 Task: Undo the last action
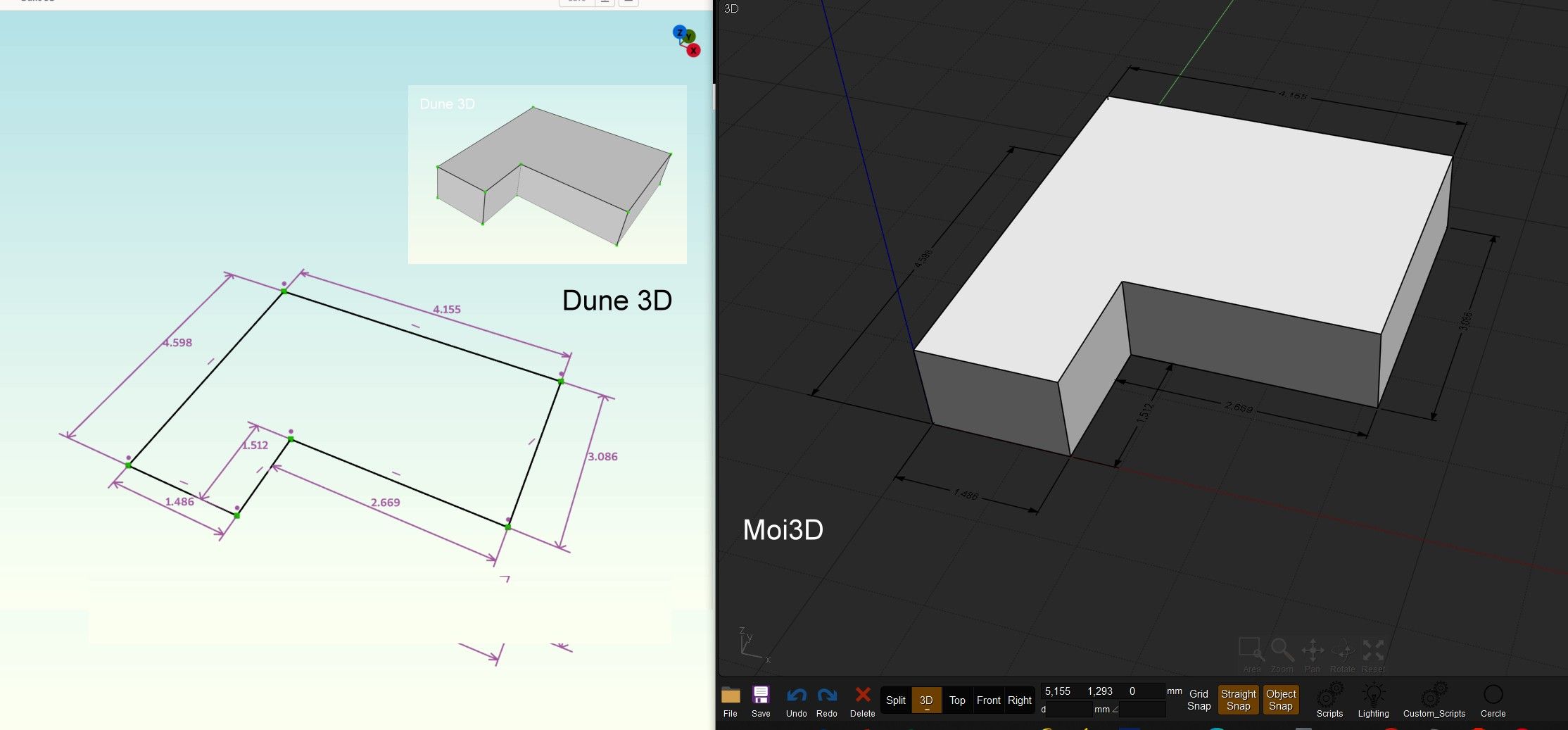pyautogui.click(x=796, y=696)
